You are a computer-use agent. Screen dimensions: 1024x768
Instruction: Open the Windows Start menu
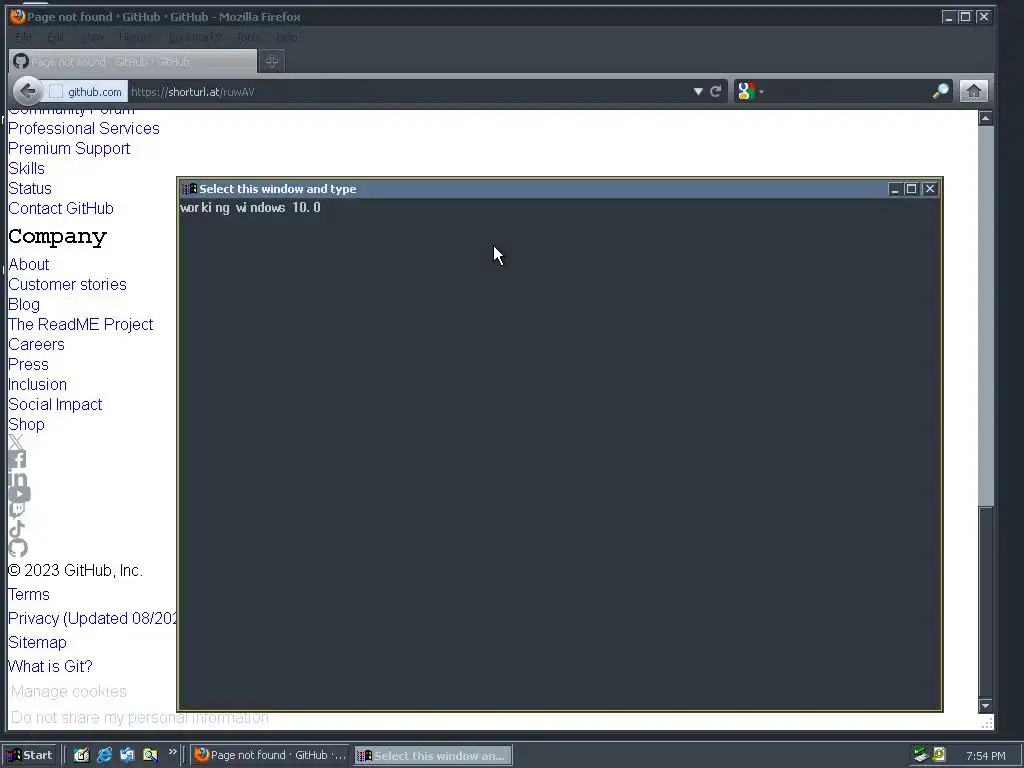(x=29, y=756)
